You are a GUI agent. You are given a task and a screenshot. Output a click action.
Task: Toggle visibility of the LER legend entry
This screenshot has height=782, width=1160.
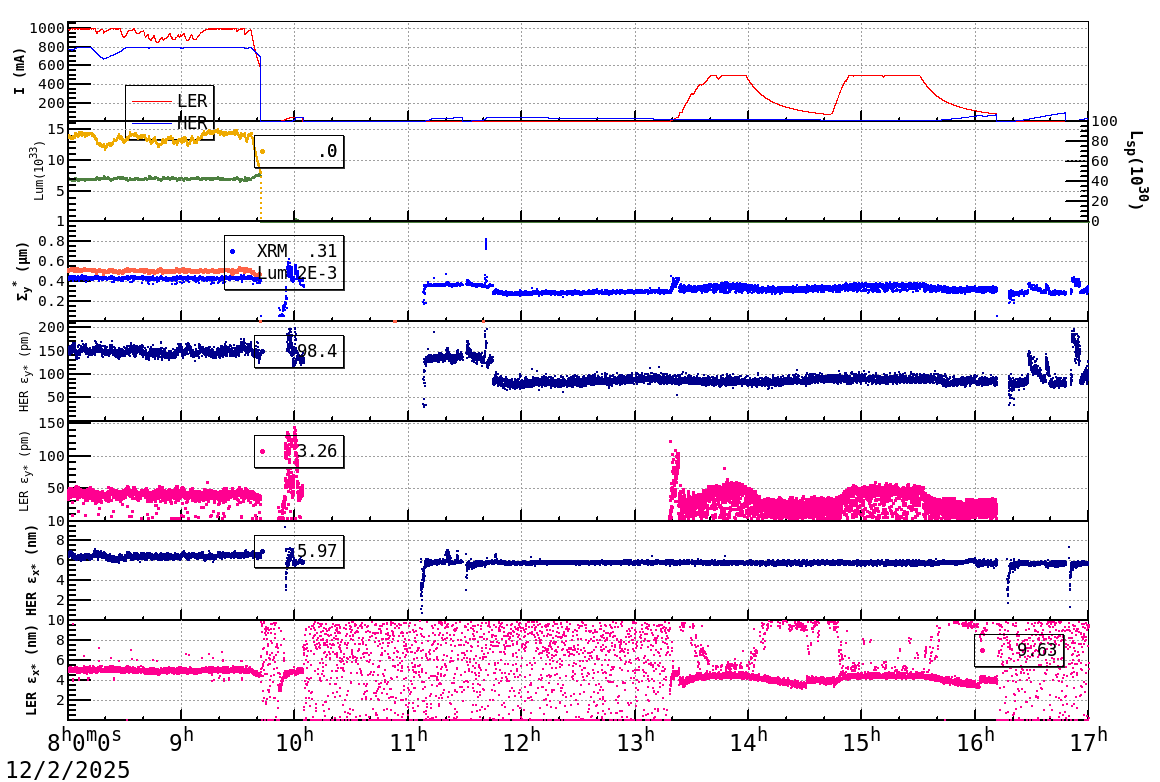point(193,100)
